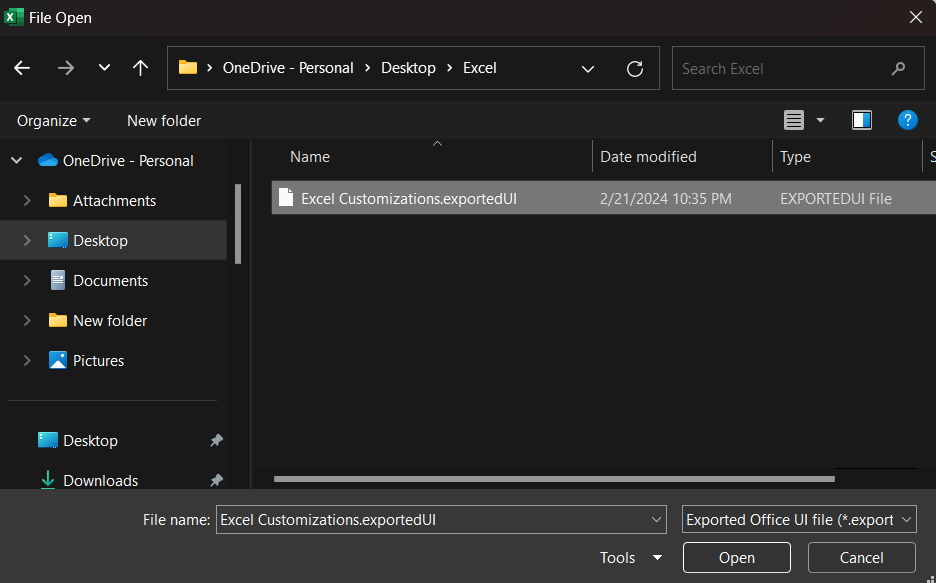Go forward with the right arrow
The width and height of the screenshot is (936, 583).
click(x=66, y=68)
